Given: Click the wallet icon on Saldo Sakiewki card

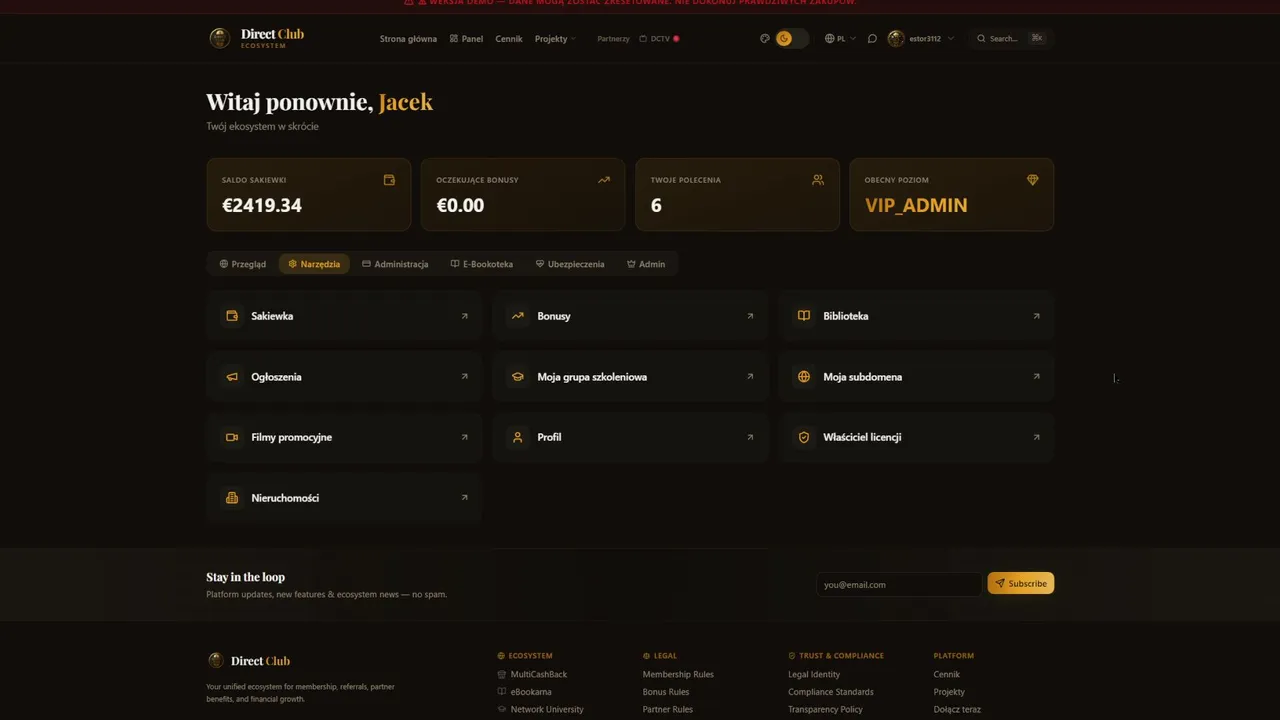Looking at the screenshot, I should [x=389, y=180].
